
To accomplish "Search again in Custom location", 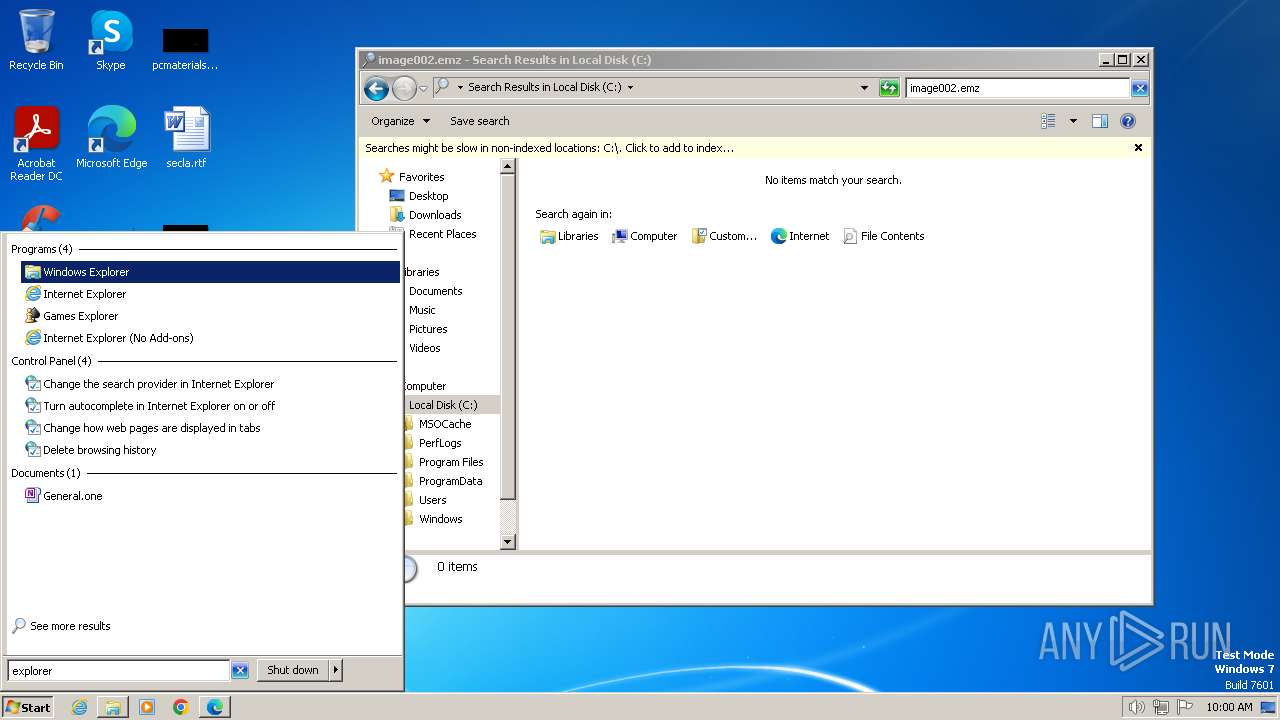I will 724,236.
